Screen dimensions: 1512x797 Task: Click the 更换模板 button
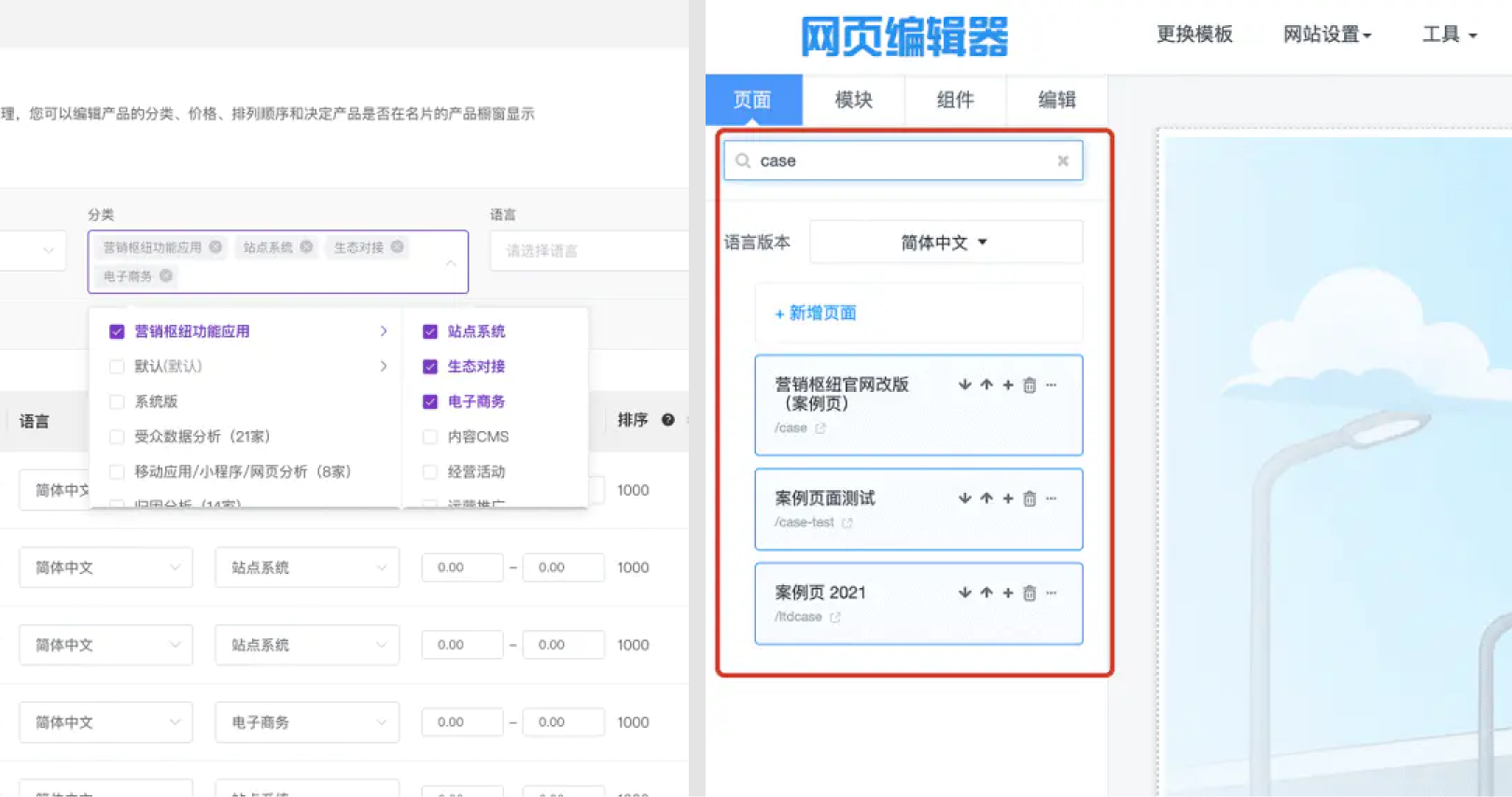(1195, 35)
